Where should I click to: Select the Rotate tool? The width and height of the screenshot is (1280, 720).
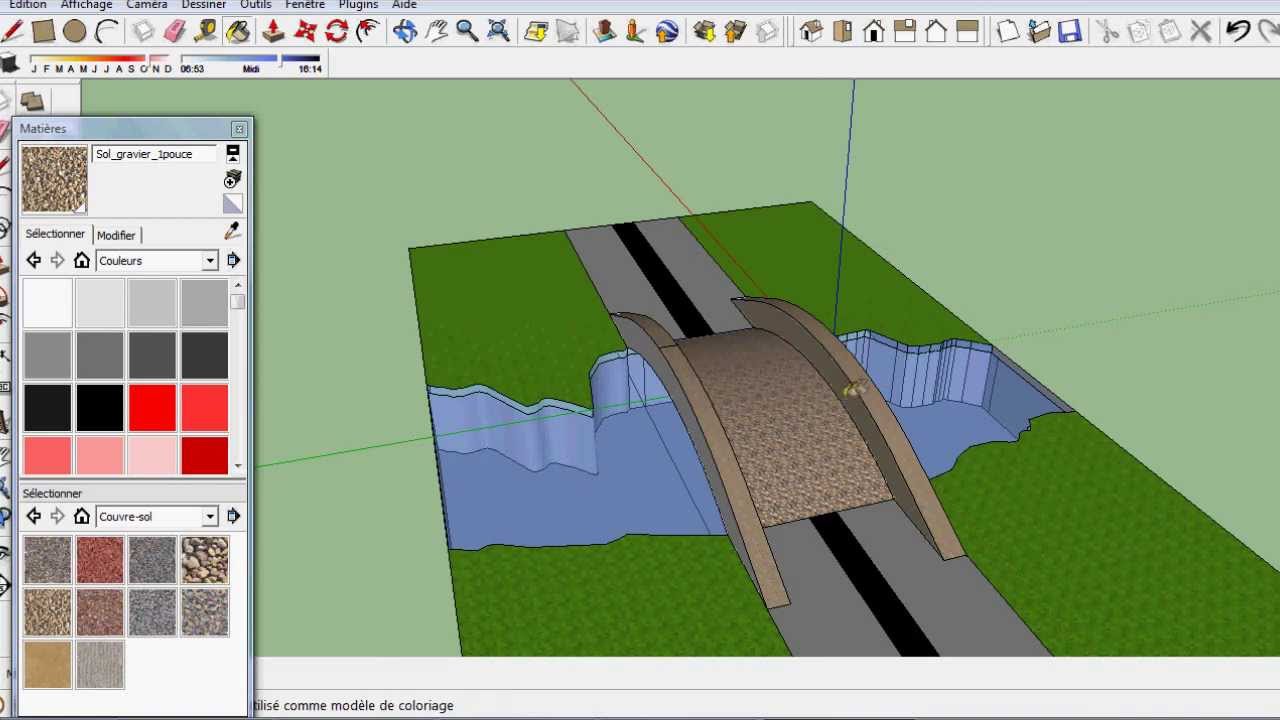[x=336, y=32]
